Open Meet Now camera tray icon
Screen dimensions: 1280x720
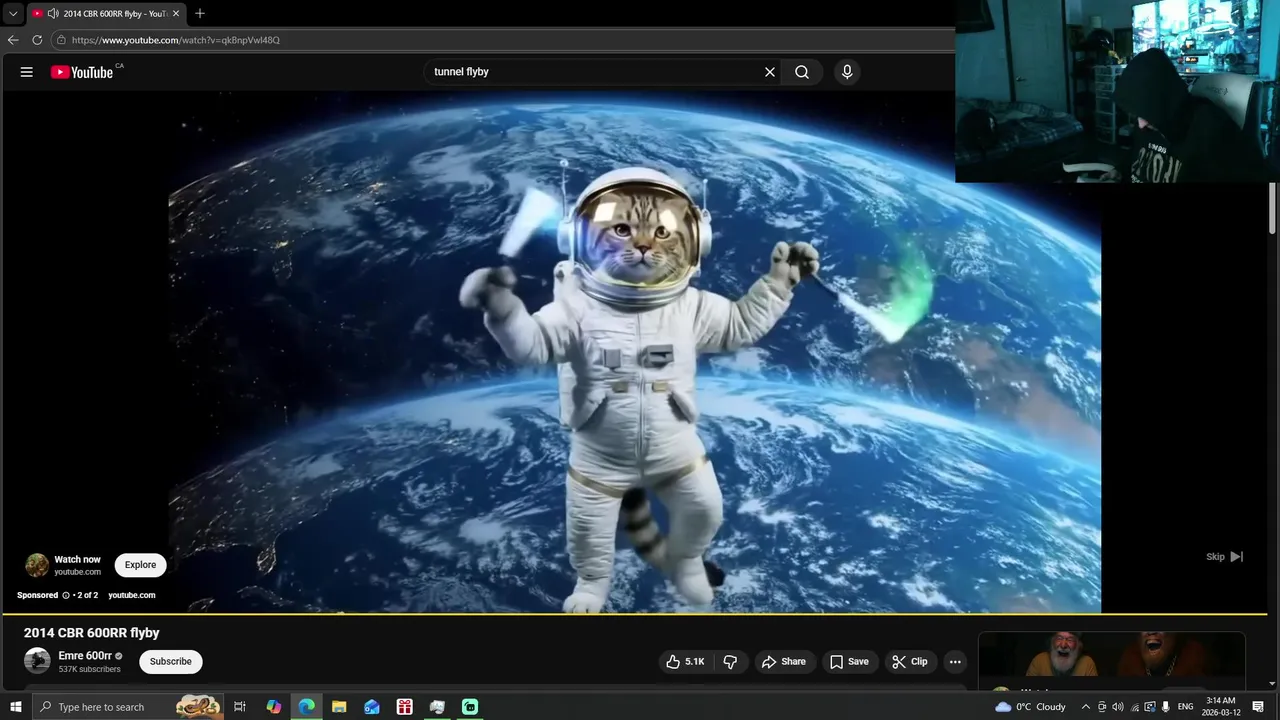1102,707
